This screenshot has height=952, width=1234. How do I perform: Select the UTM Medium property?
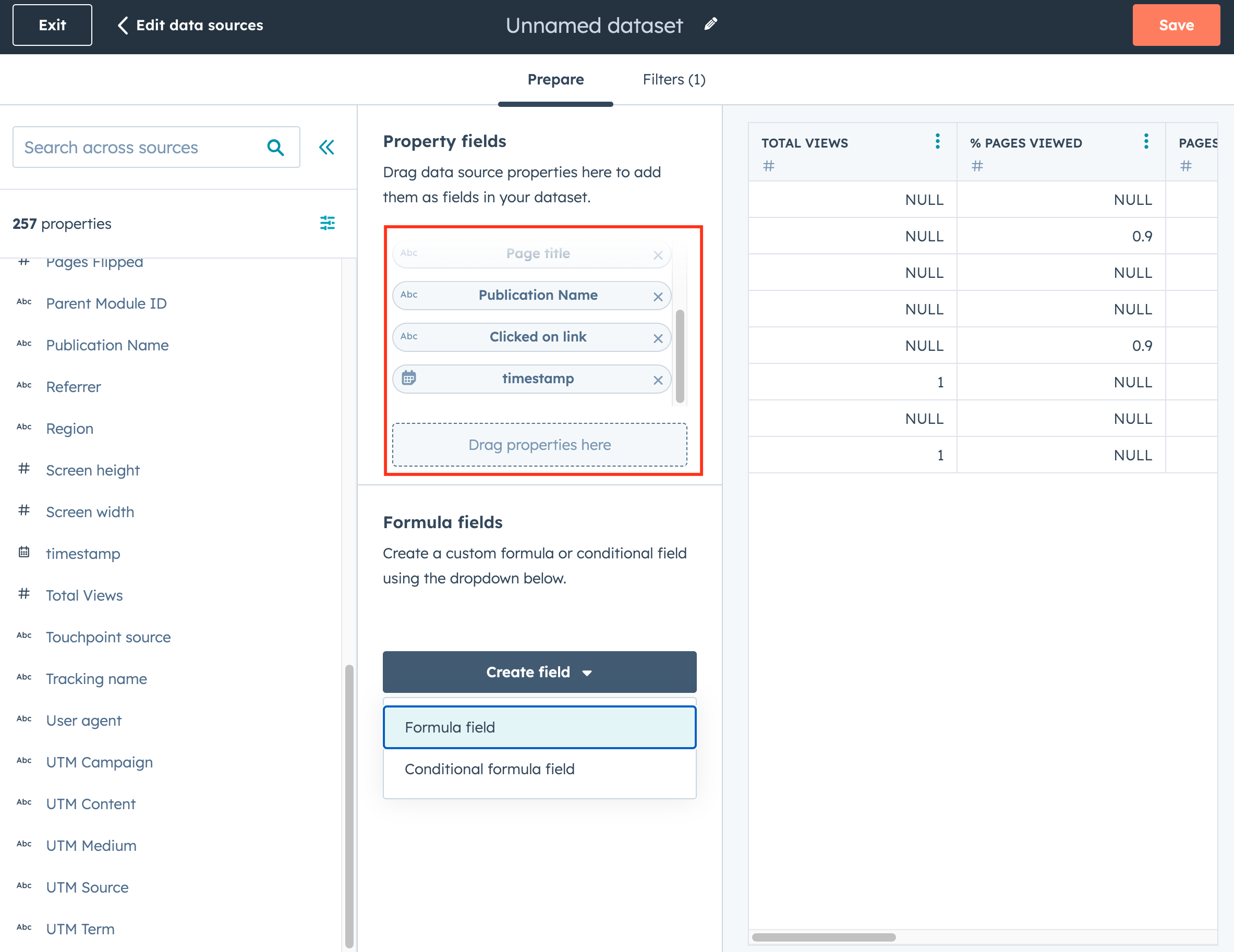[91, 846]
